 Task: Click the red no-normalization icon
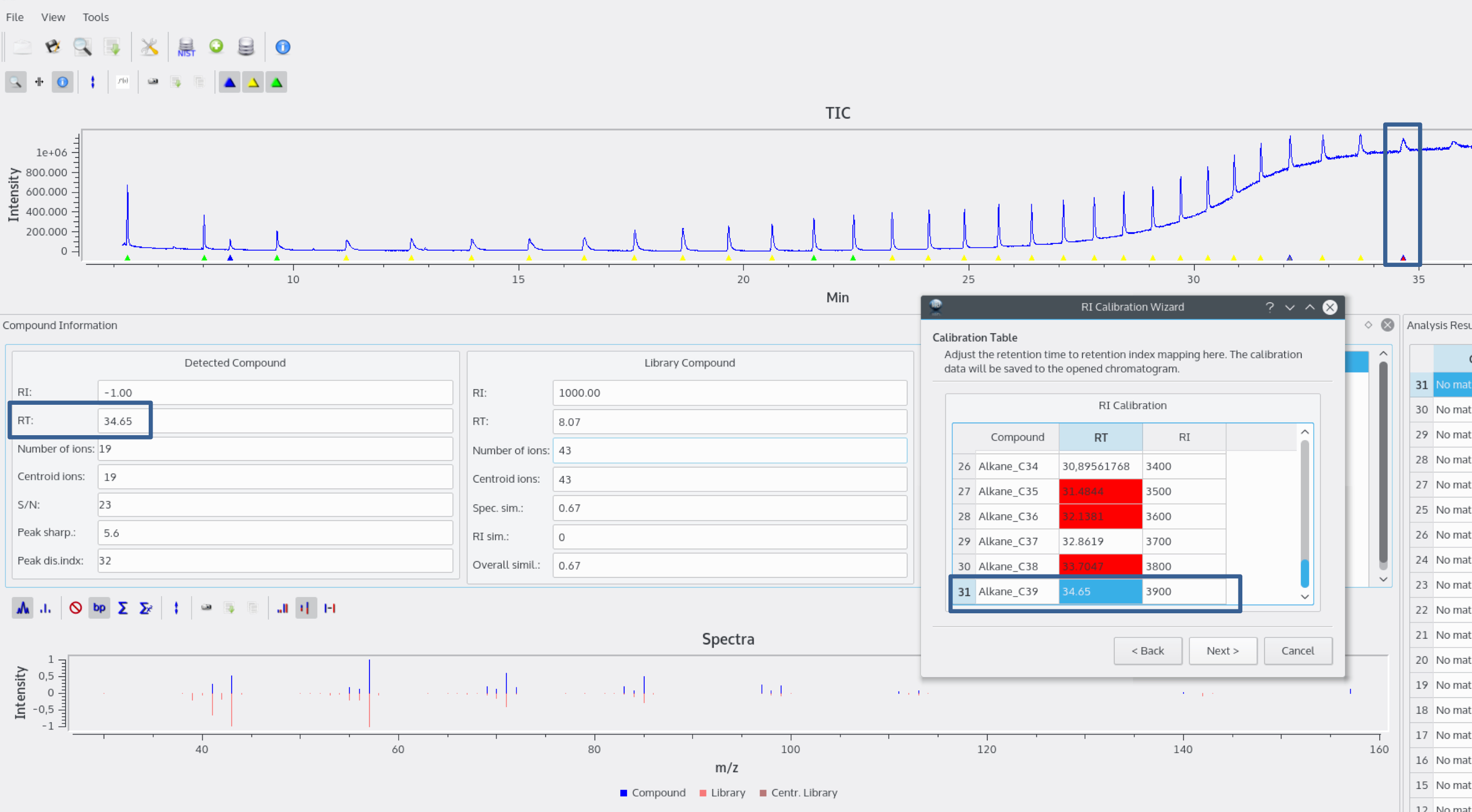click(76, 608)
